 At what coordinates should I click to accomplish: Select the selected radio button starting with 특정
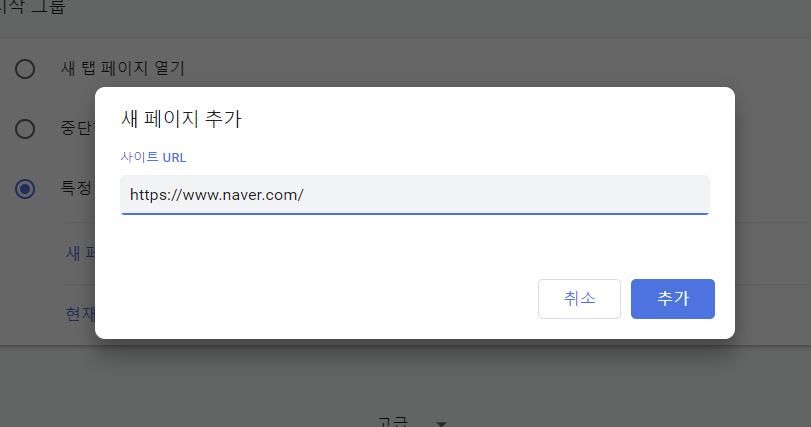tap(25, 189)
